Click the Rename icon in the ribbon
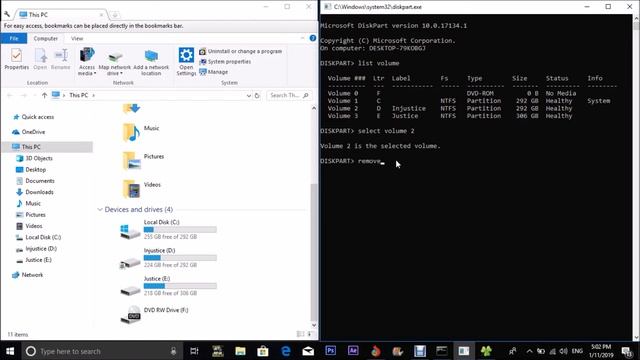The image size is (640, 360). (x=61, y=59)
